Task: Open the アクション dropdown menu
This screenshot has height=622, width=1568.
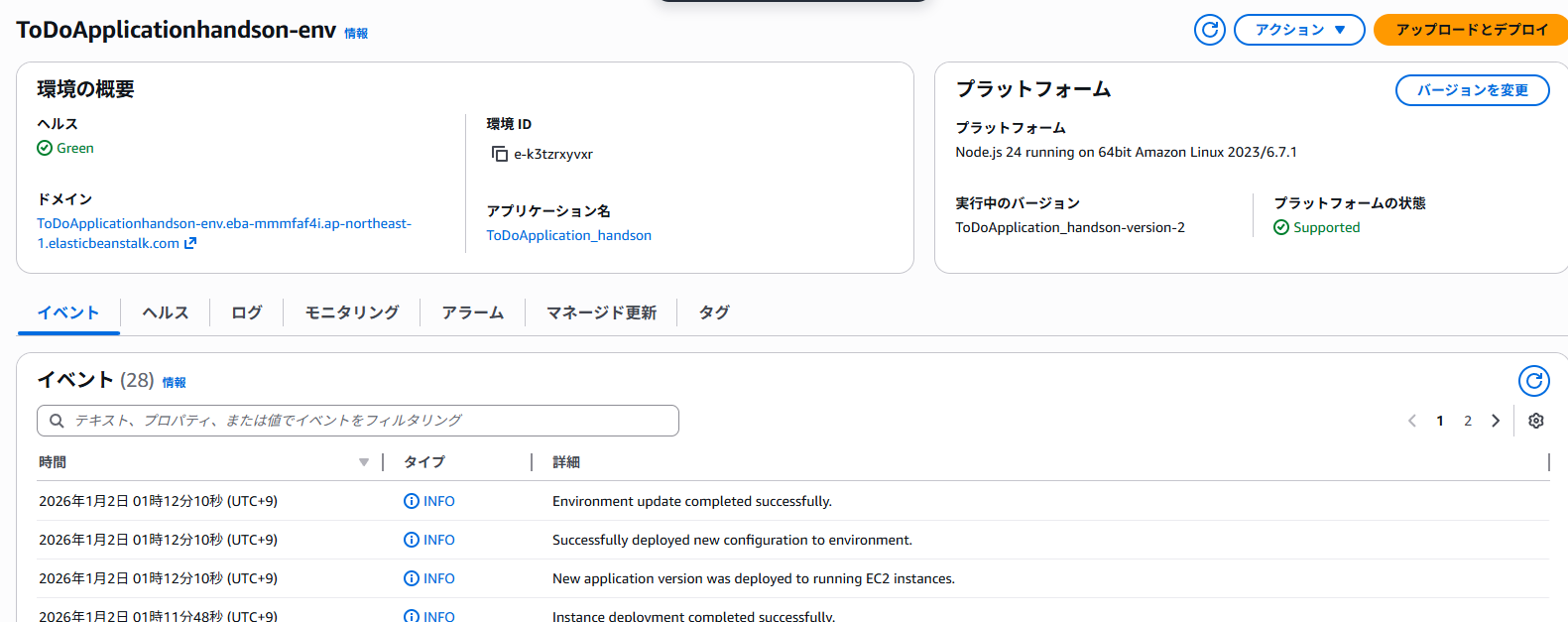Action: pyautogui.click(x=1299, y=30)
